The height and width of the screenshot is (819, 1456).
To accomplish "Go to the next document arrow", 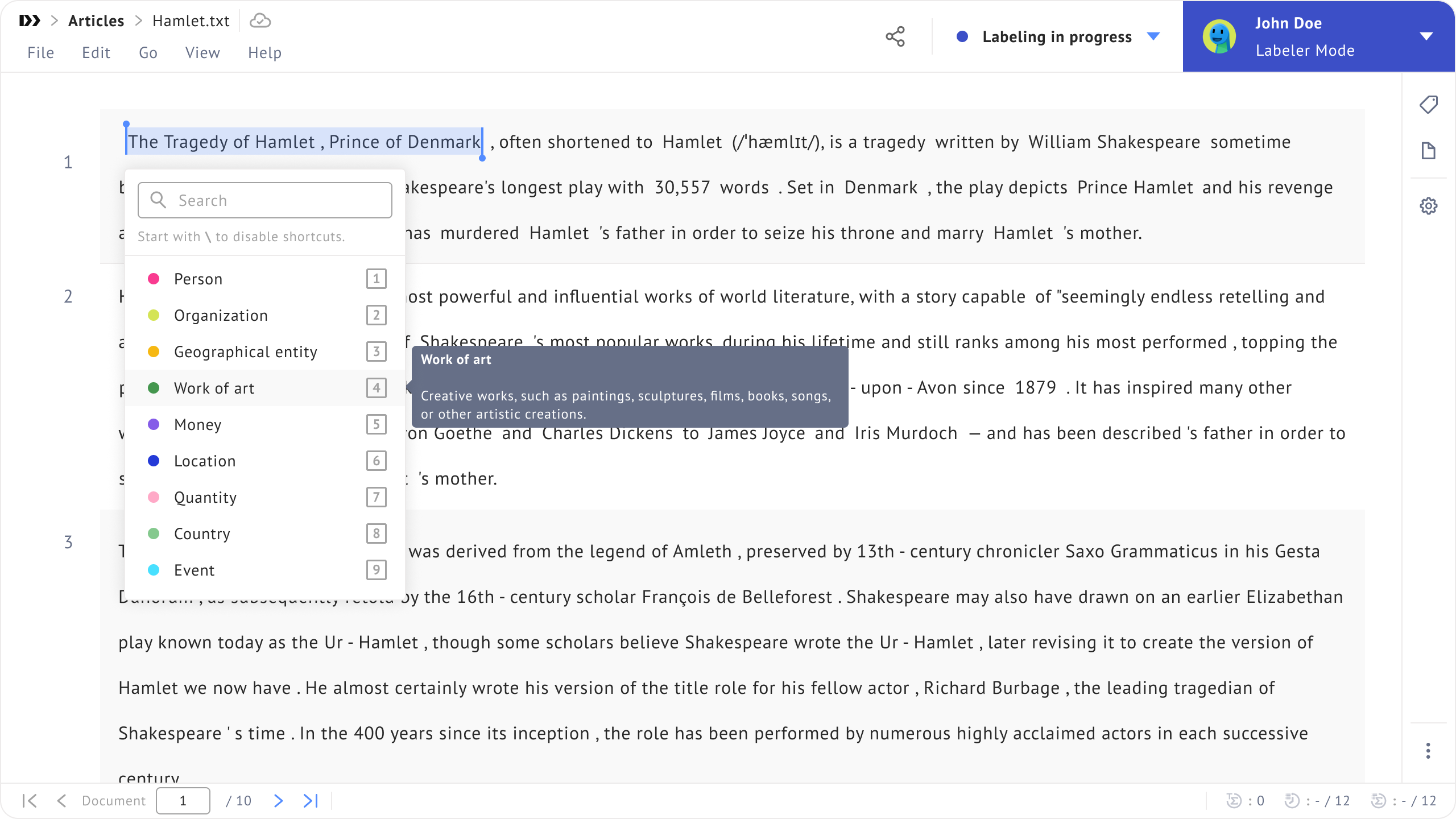I will 278,801.
